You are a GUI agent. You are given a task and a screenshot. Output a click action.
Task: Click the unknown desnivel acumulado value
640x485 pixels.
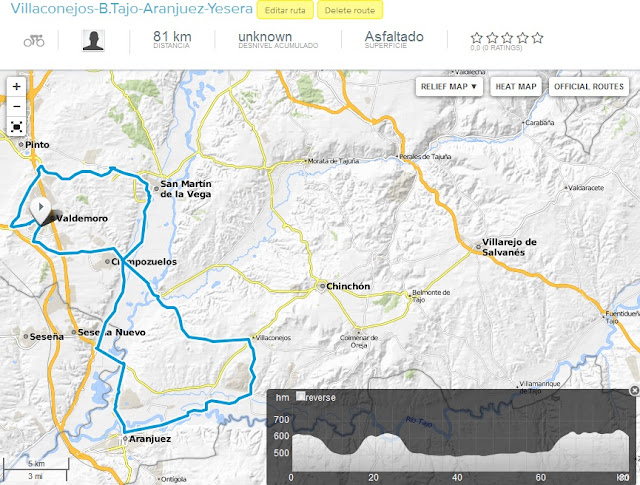point(265,36)
